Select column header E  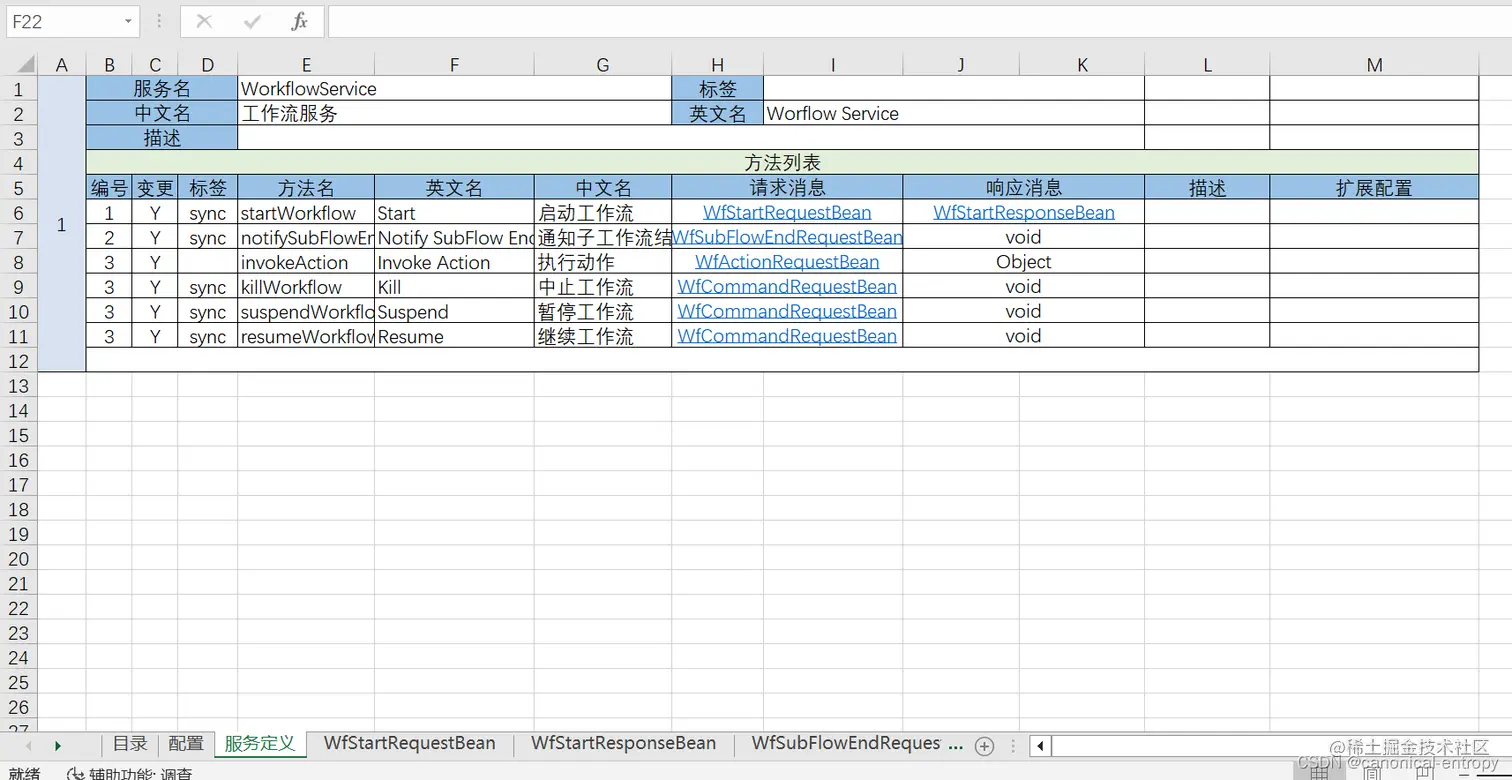[306, 66]
